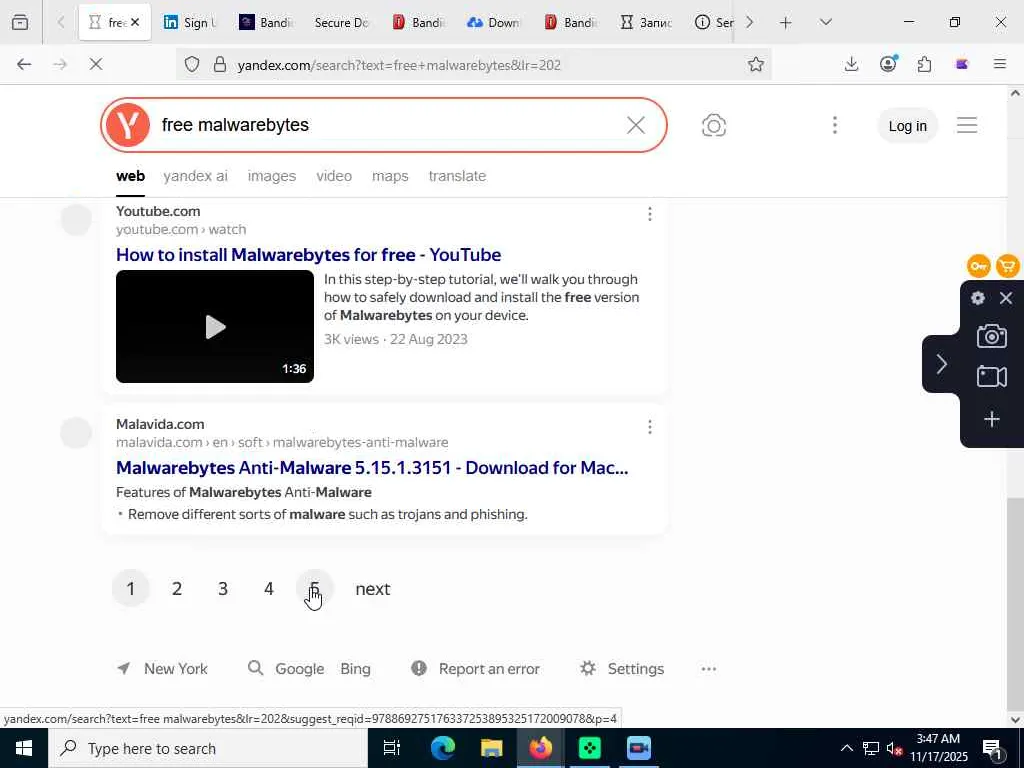Screen dimensions: 1024x768
Task: Go to results page 2
Action: tap(177, 588)
